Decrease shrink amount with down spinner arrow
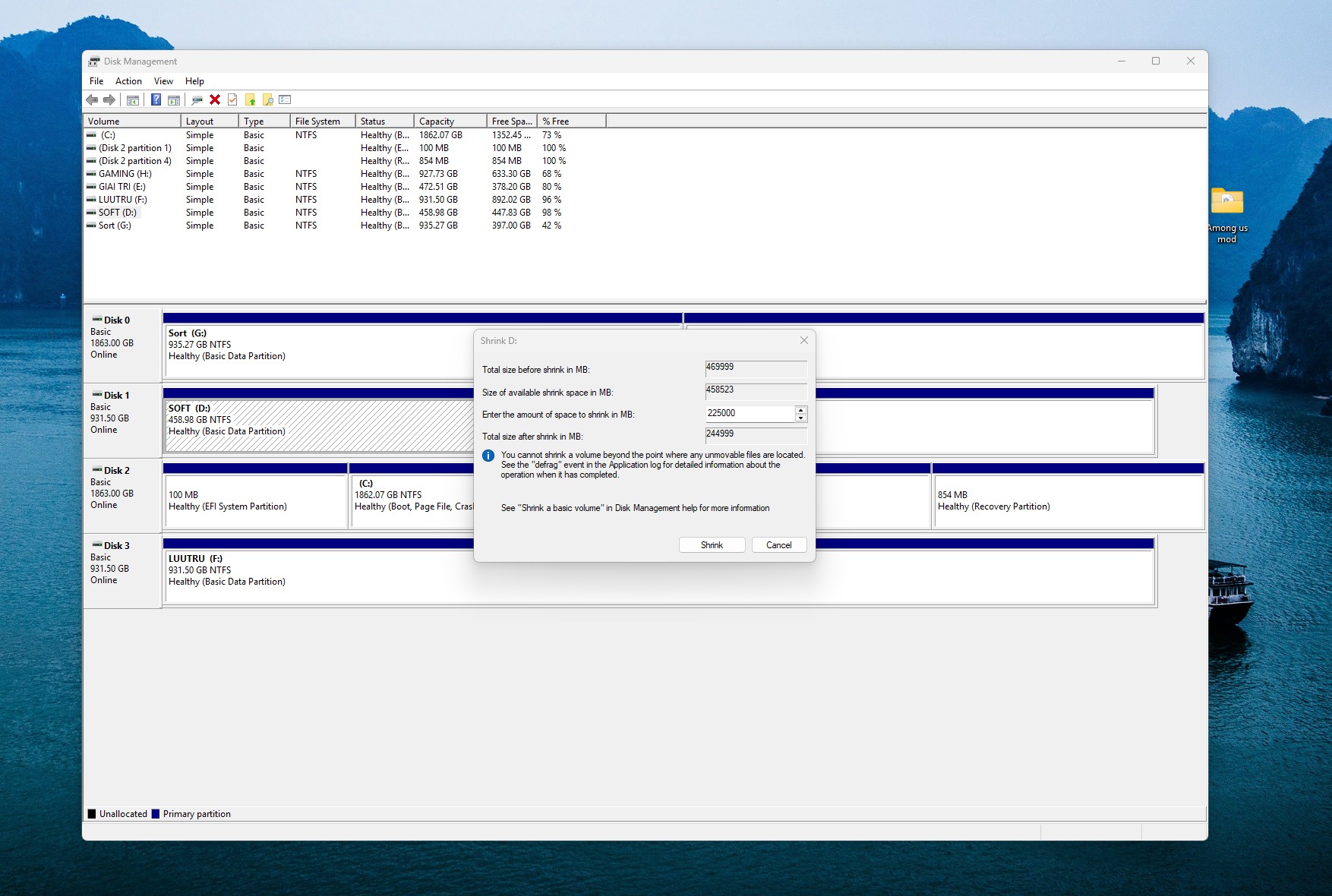 click(800, 418)
